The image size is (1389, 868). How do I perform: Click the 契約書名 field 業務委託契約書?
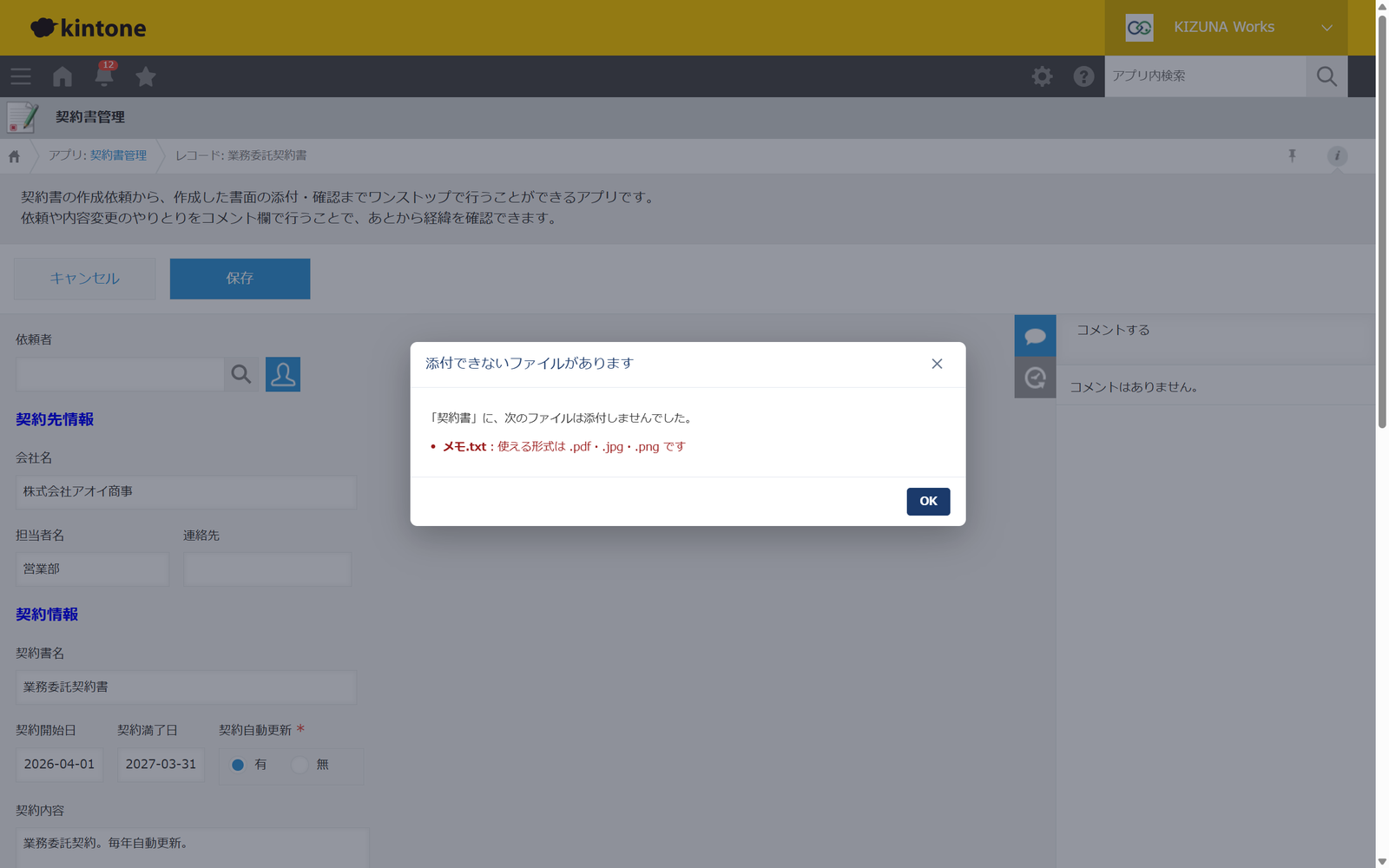pos(186,687)
